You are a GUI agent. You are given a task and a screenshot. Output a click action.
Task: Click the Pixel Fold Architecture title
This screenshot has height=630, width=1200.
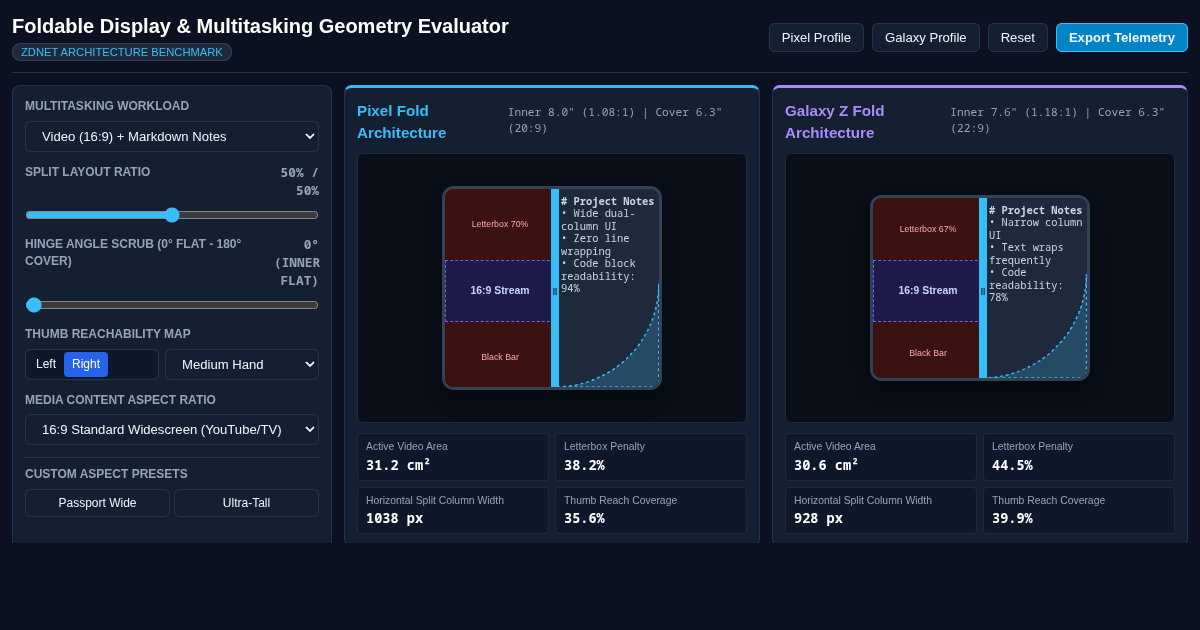(x=402, y=122)
